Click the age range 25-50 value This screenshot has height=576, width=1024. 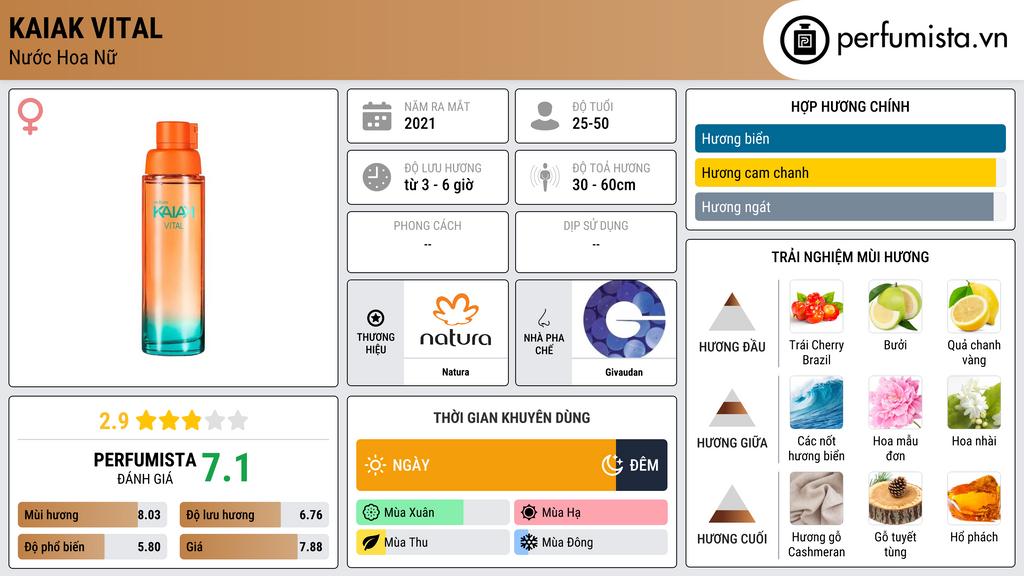click(590, 123)
